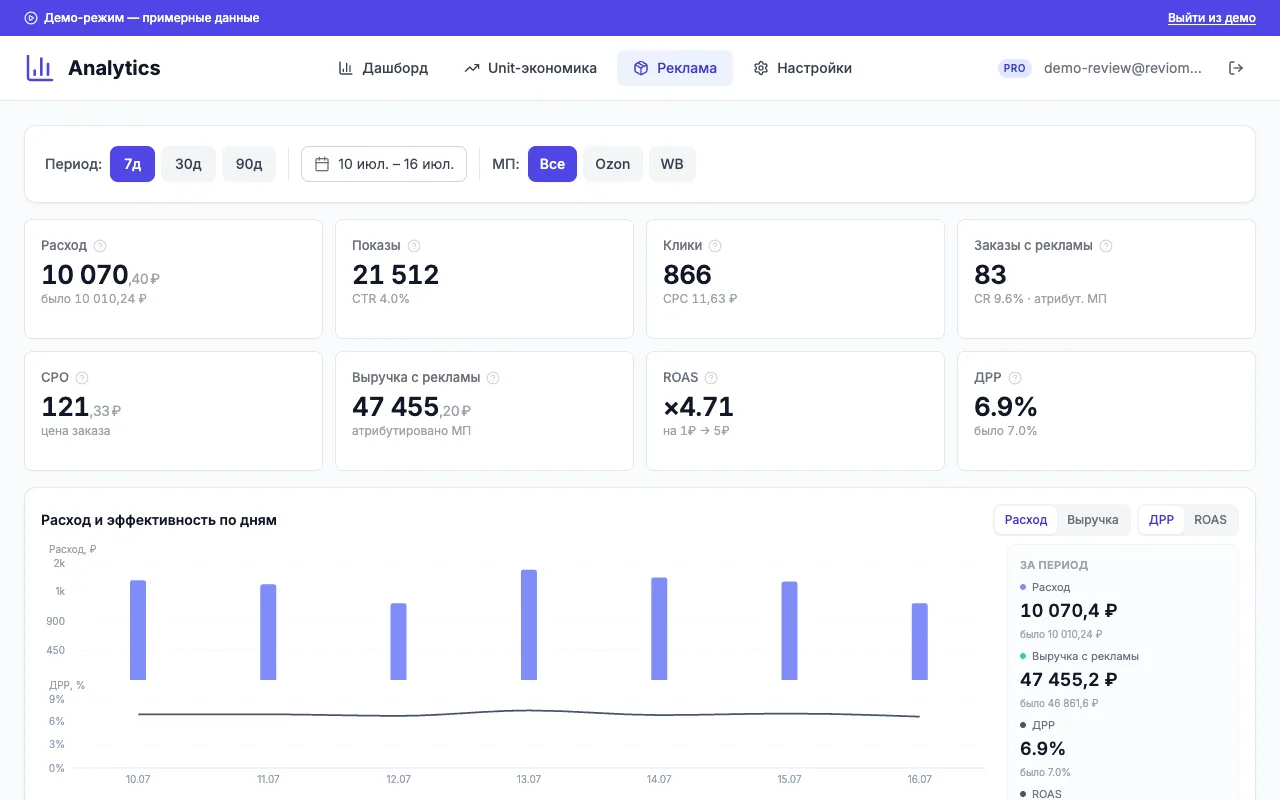The image size is (1280, 800).
Task: Select the 30д period
Action: point(188,164)
